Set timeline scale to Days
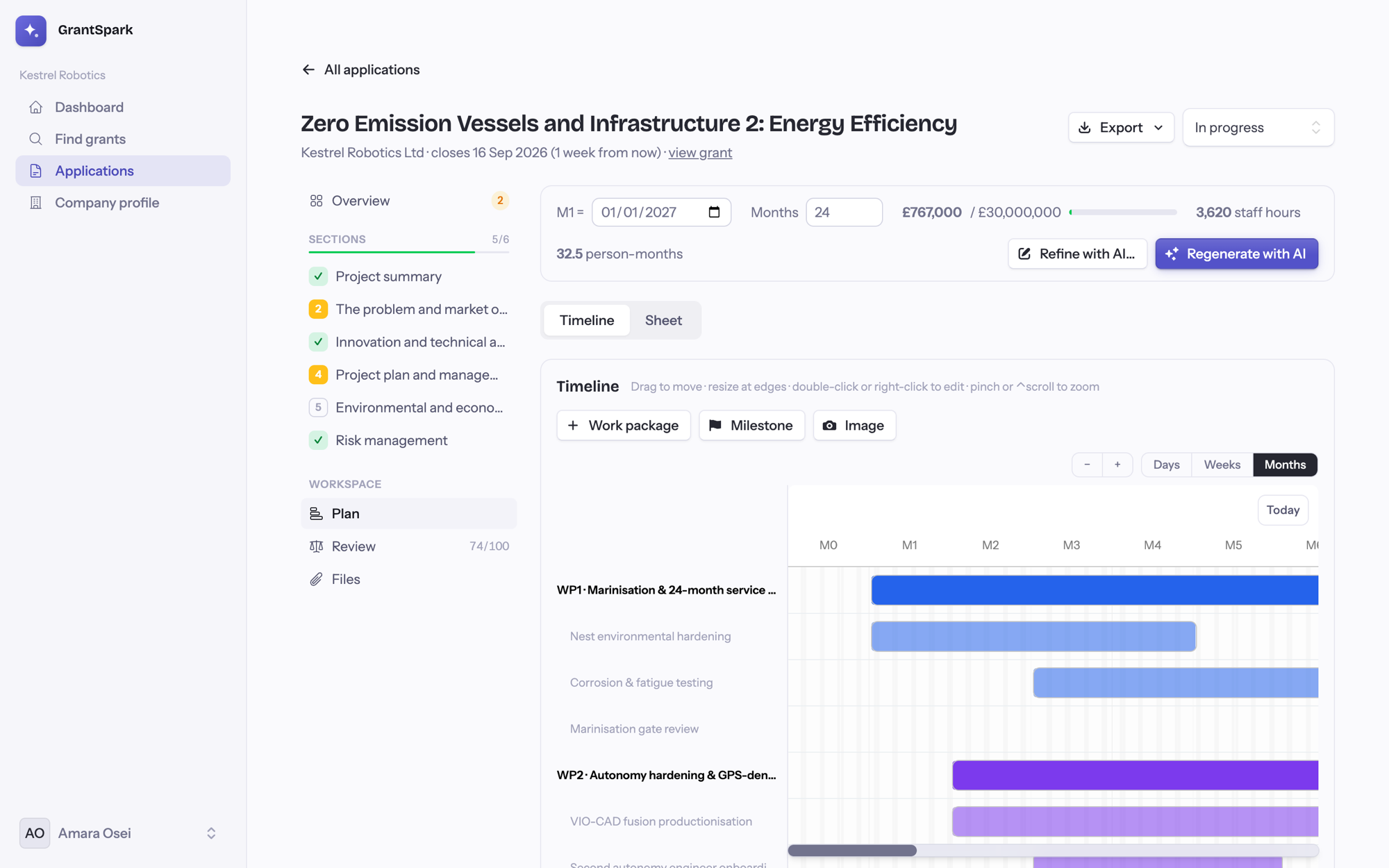The width and height of the screenshot is (1389, 868). point(1166,465)
